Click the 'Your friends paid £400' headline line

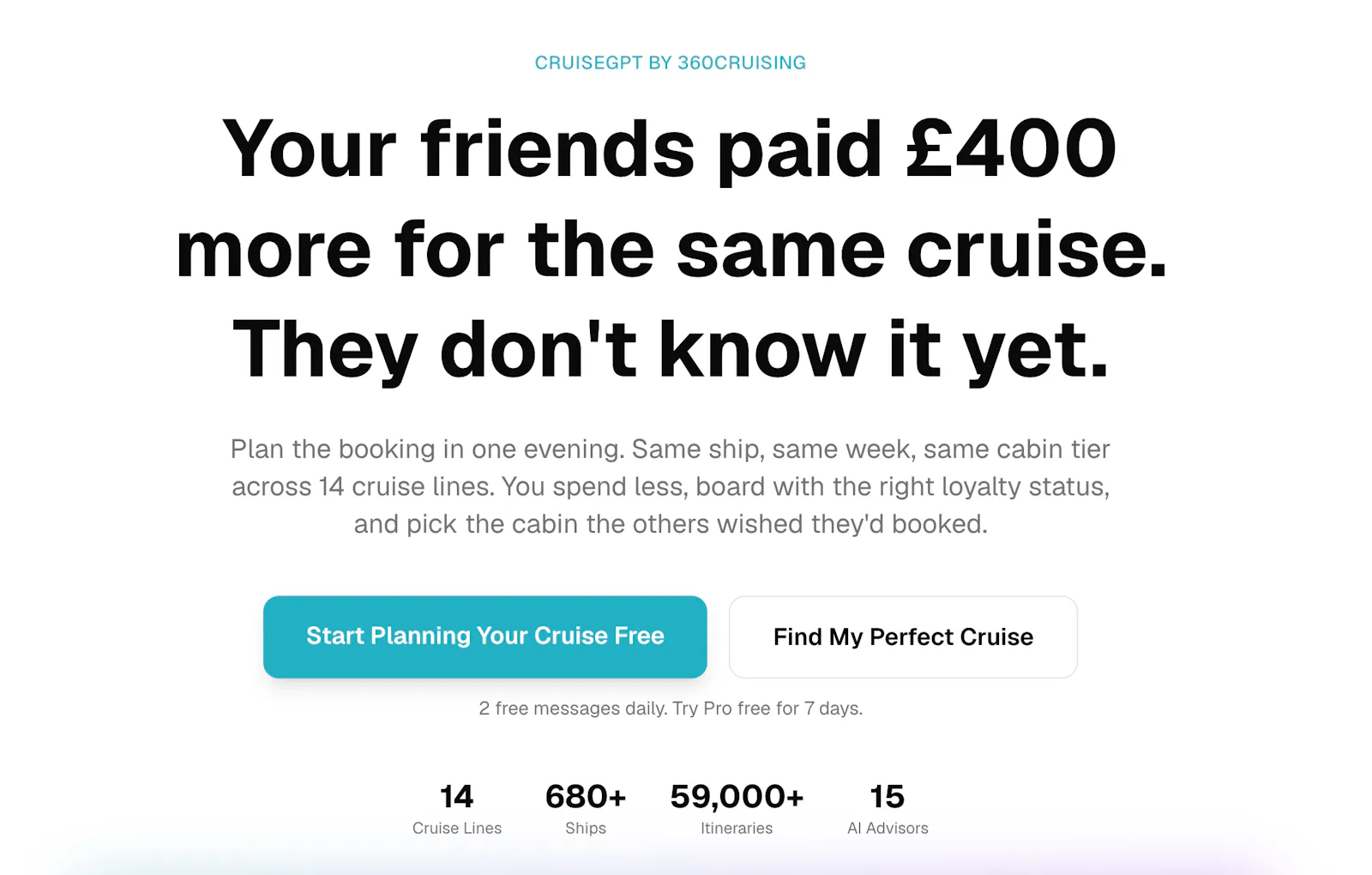pos(670,149)
